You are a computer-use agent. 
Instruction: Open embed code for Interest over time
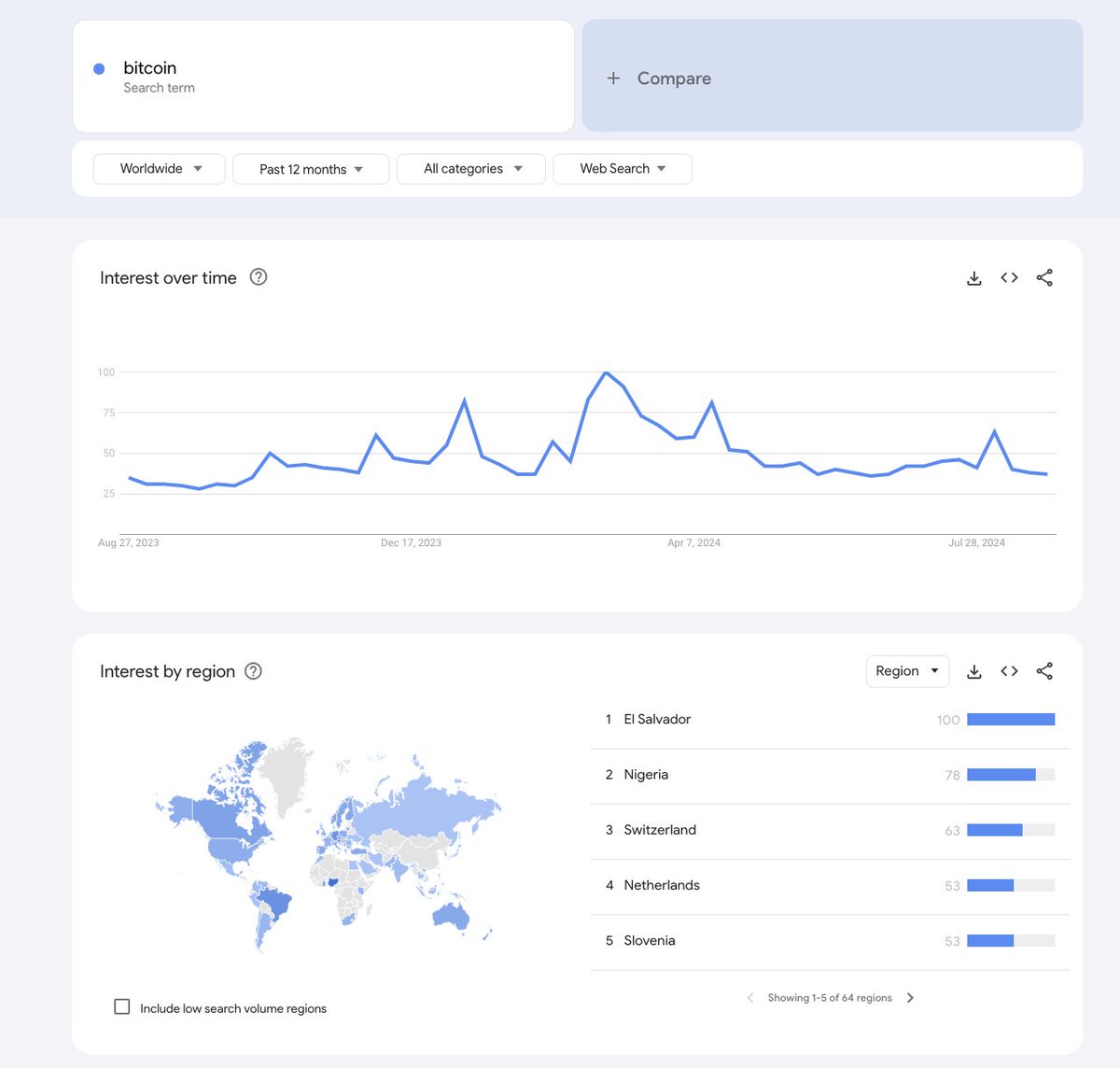[x=1009, y=278]
